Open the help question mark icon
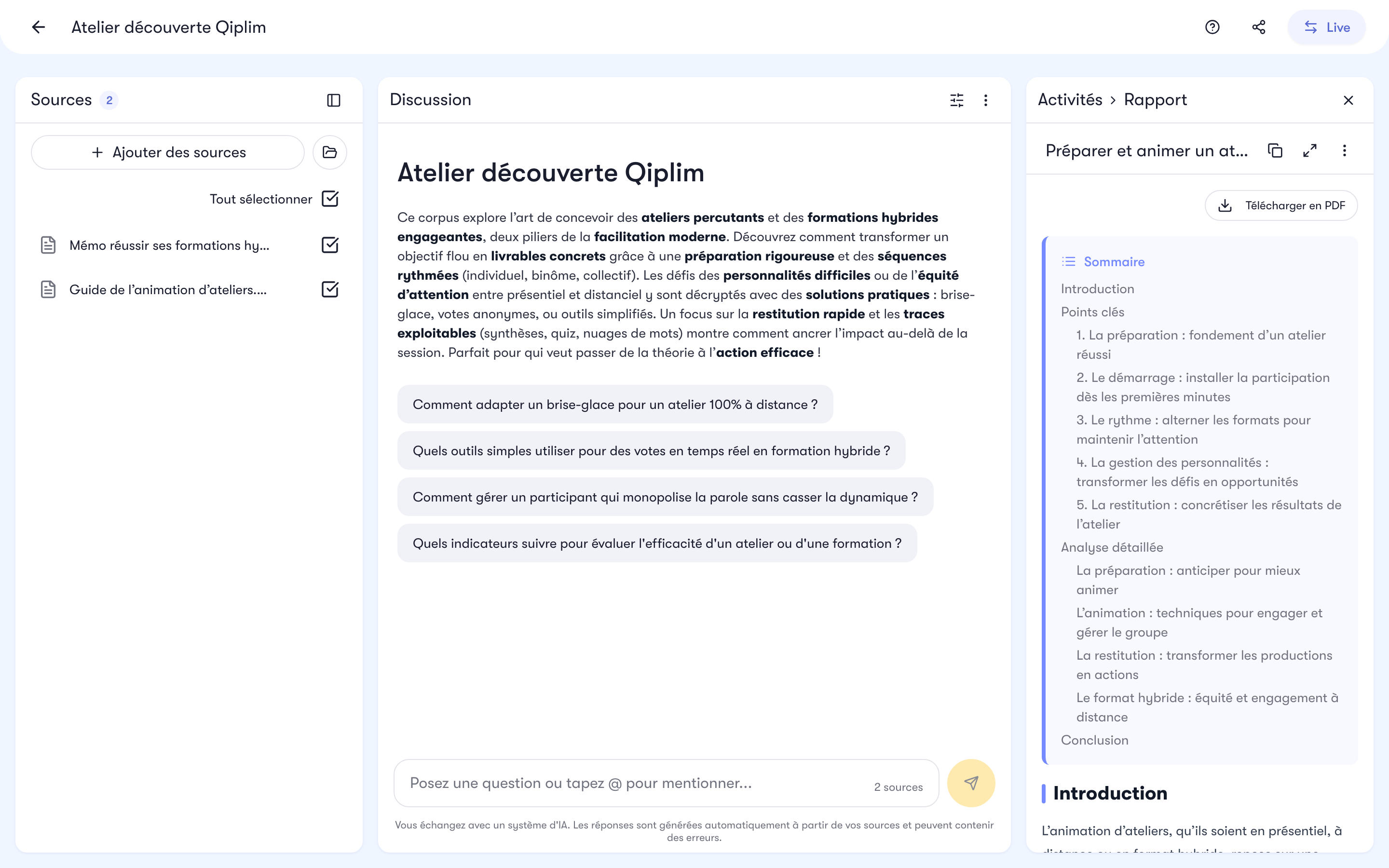Screen dimensions: 1389x868 (x=1212, y=27)
